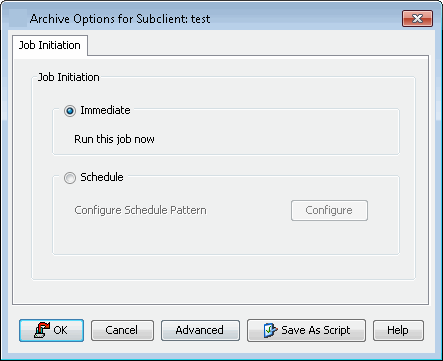Click the Immediate option label text

tap(105, 110)
